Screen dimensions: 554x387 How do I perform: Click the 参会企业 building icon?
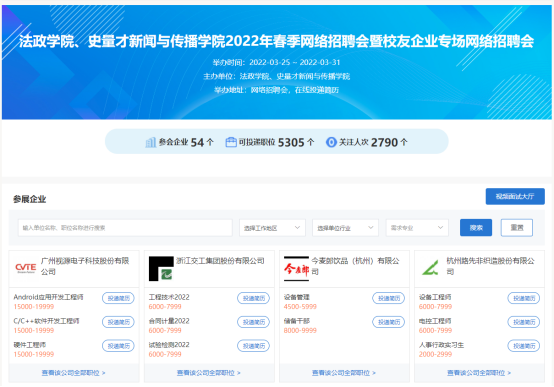151,142
